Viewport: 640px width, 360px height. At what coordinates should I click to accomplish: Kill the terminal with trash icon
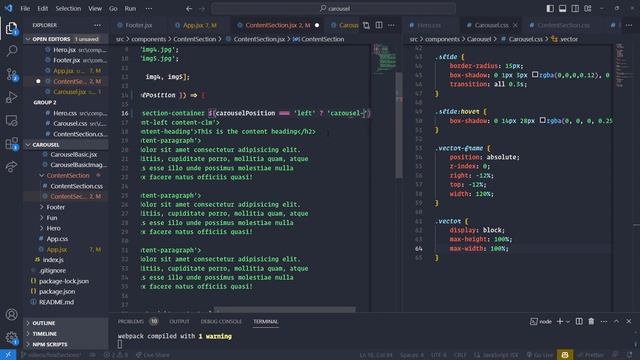pyautogui.click(x=591, y=322)
